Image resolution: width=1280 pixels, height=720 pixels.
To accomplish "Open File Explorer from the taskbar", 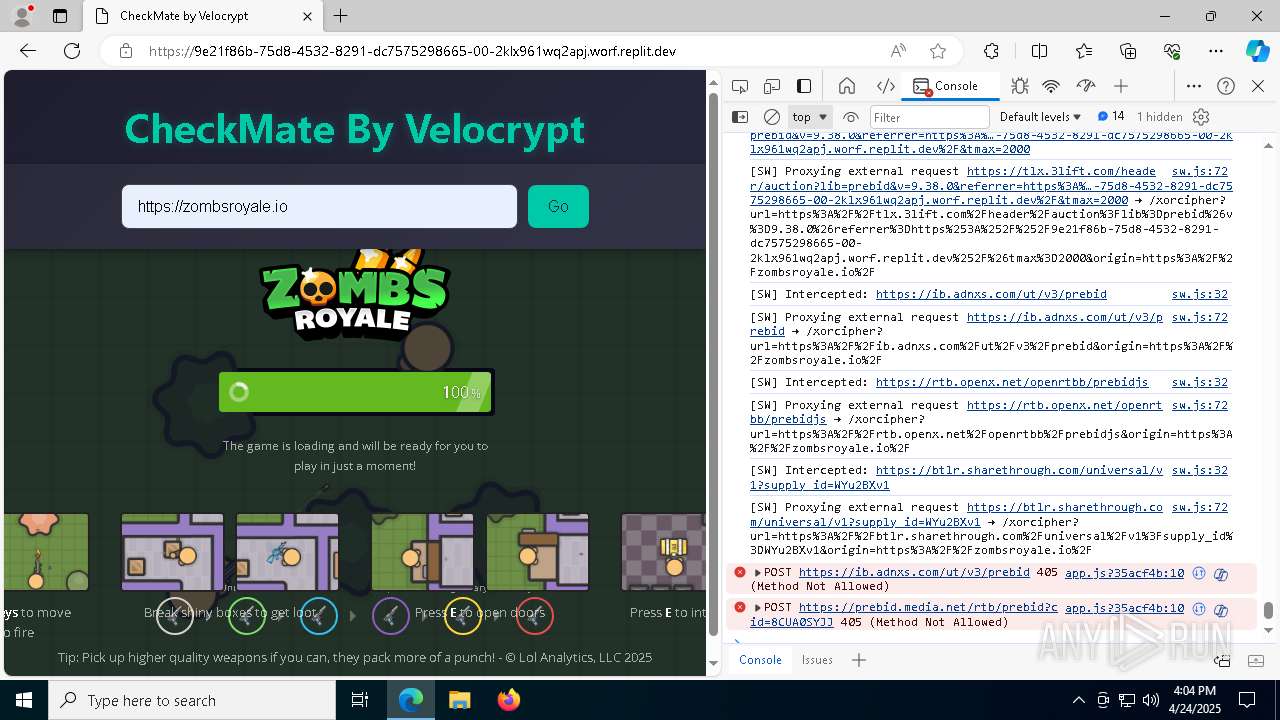I will click(x=459, y=700).
